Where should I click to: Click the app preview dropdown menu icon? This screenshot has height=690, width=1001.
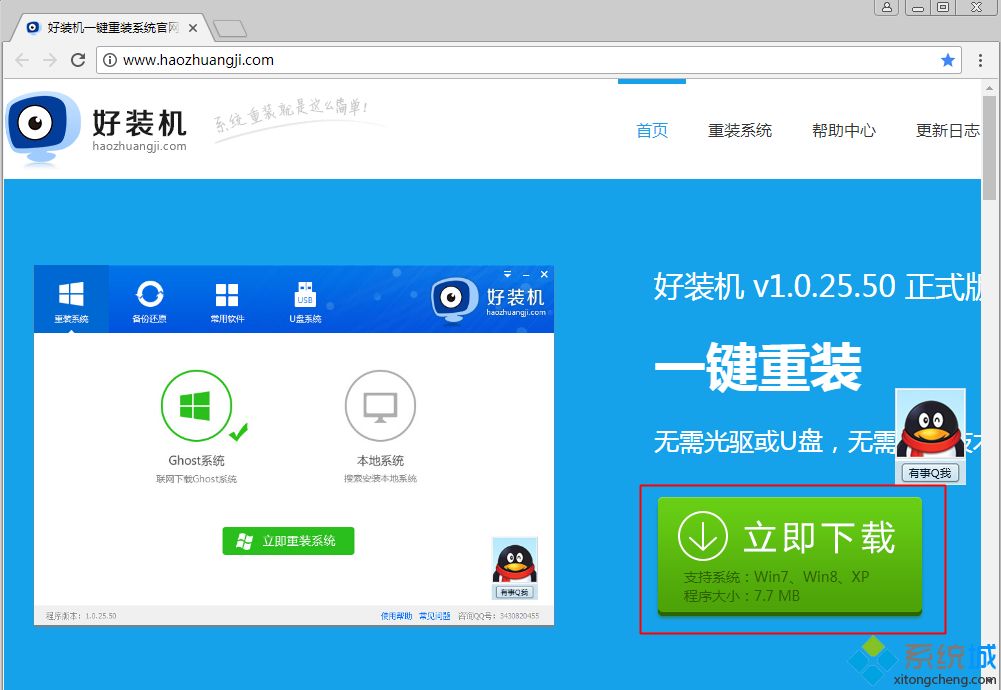pos(508,274)
